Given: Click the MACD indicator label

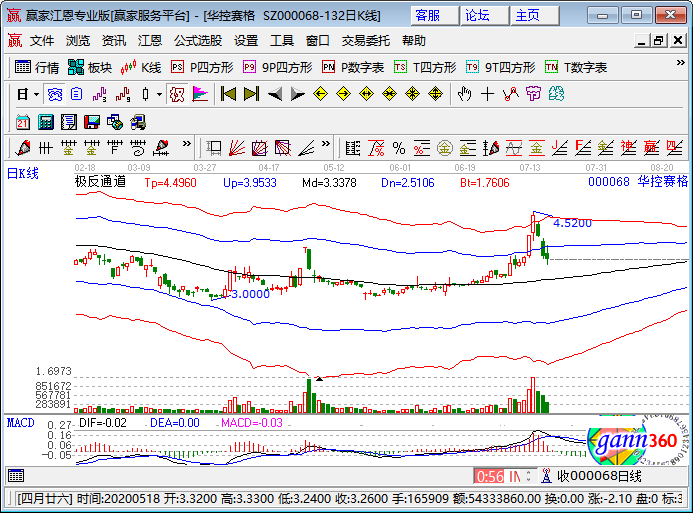Looking at the screenshot, I should click(20, 423).
